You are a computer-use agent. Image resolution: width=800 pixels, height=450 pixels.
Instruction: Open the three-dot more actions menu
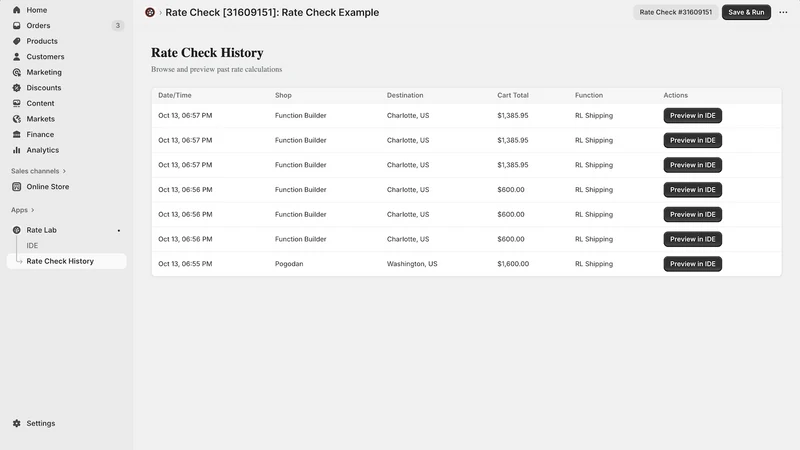click(x=783, y=12)
